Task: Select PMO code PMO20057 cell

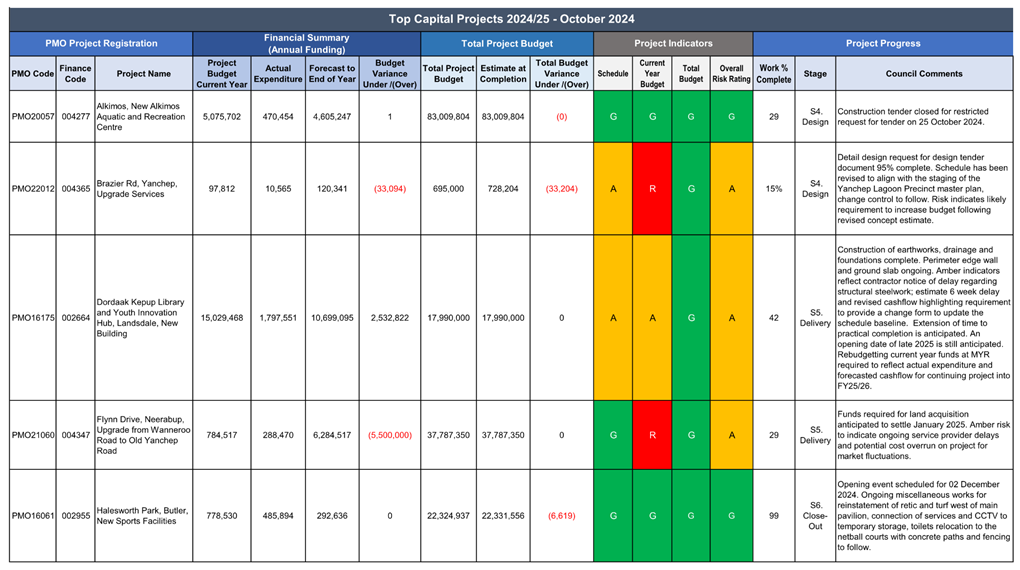Action: tap(33, 117)
